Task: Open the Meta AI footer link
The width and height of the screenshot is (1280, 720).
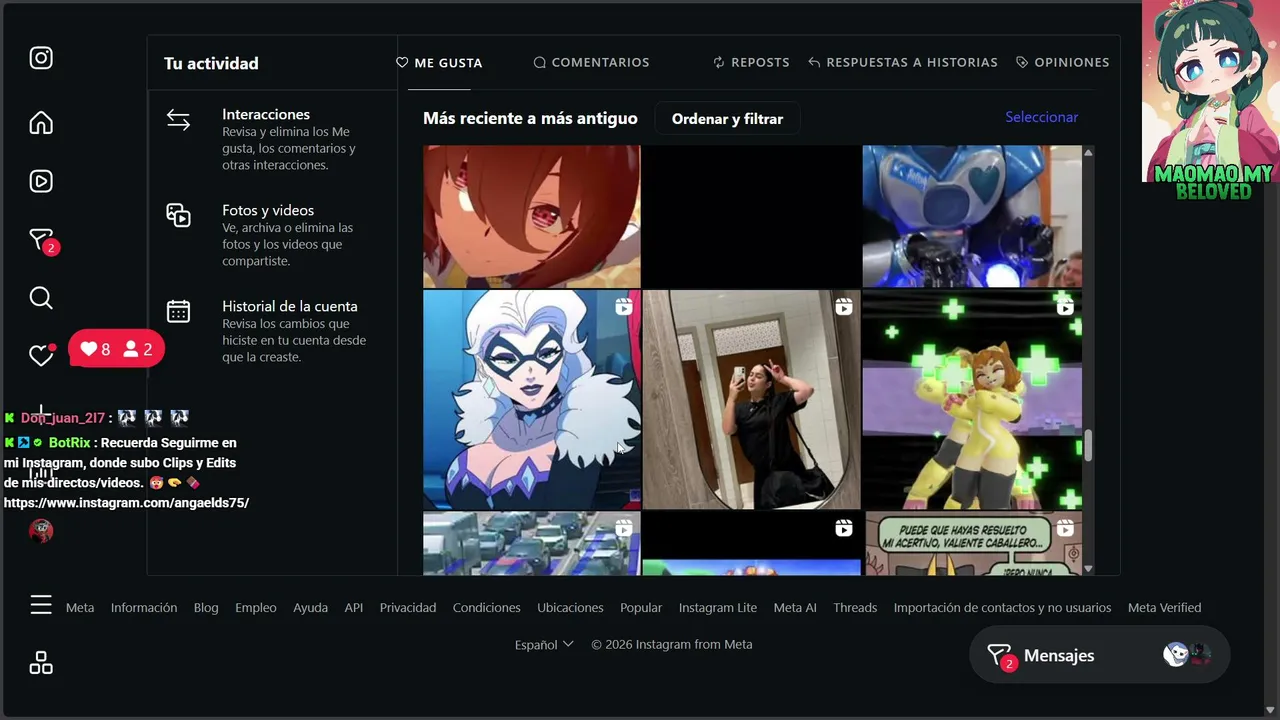Action: (795, 608)
